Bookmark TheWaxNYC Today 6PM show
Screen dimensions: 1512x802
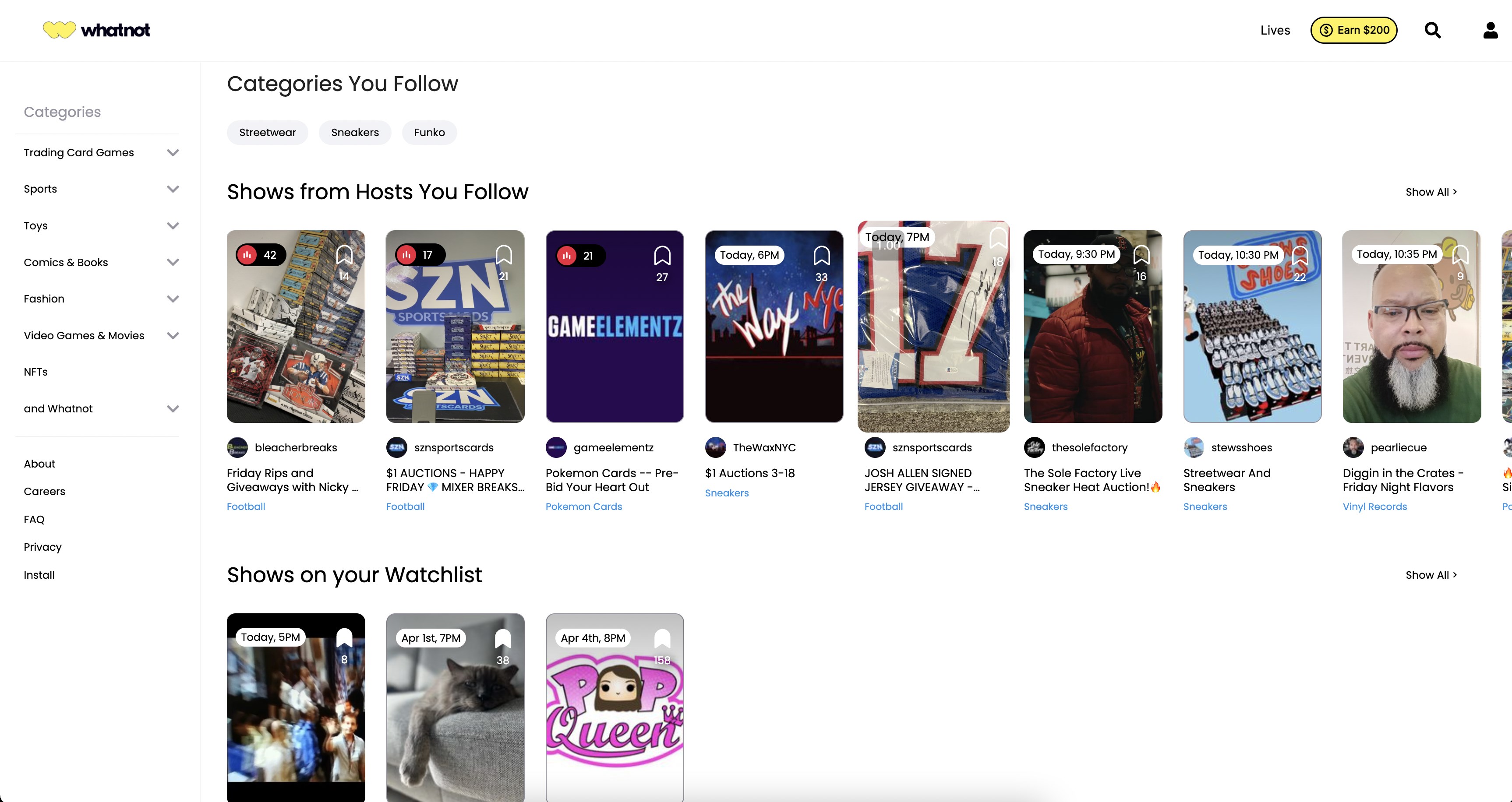coord(821,255)
